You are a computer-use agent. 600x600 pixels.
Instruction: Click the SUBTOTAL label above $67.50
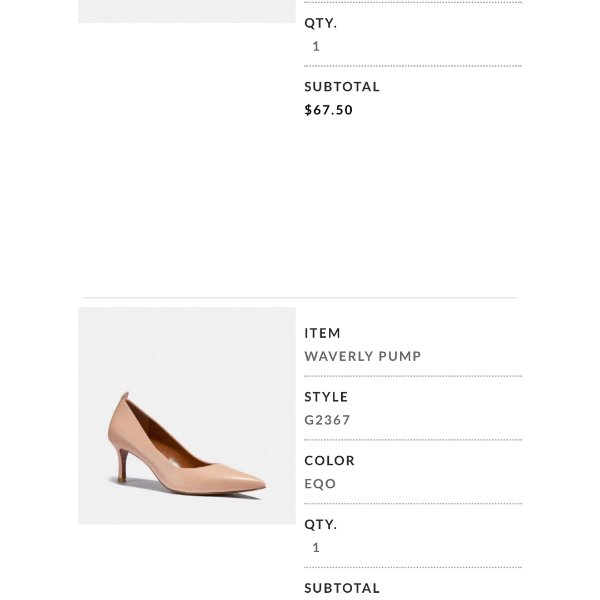pos(342,87)
